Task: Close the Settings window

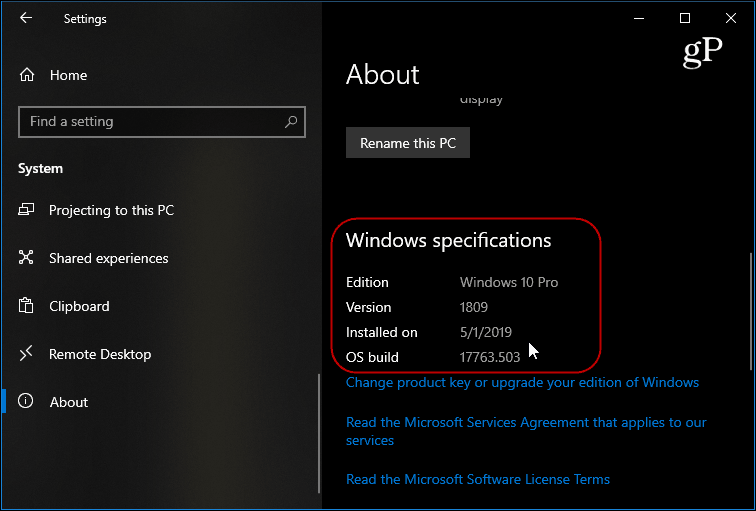Action: (x=731, y=18)
